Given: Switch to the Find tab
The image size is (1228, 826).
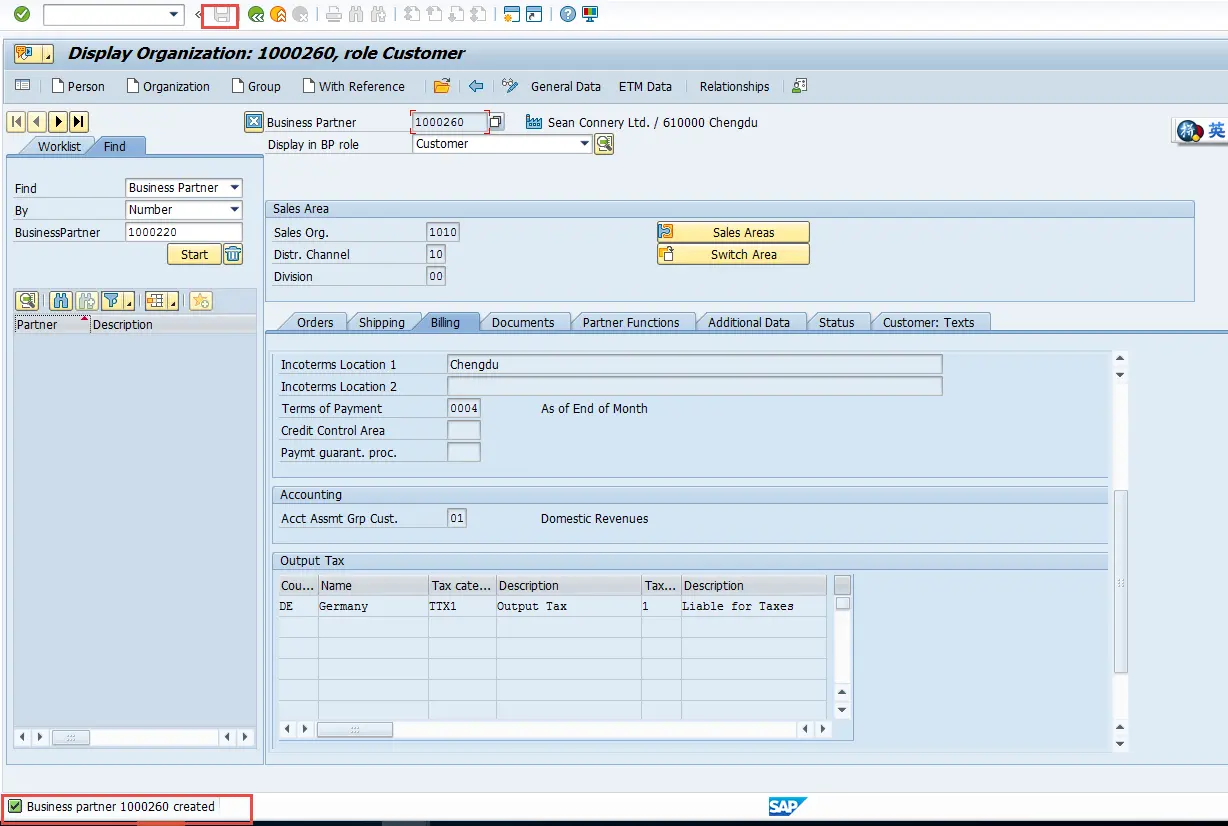Looking at the screenshot, I should [x=115, y=146].
